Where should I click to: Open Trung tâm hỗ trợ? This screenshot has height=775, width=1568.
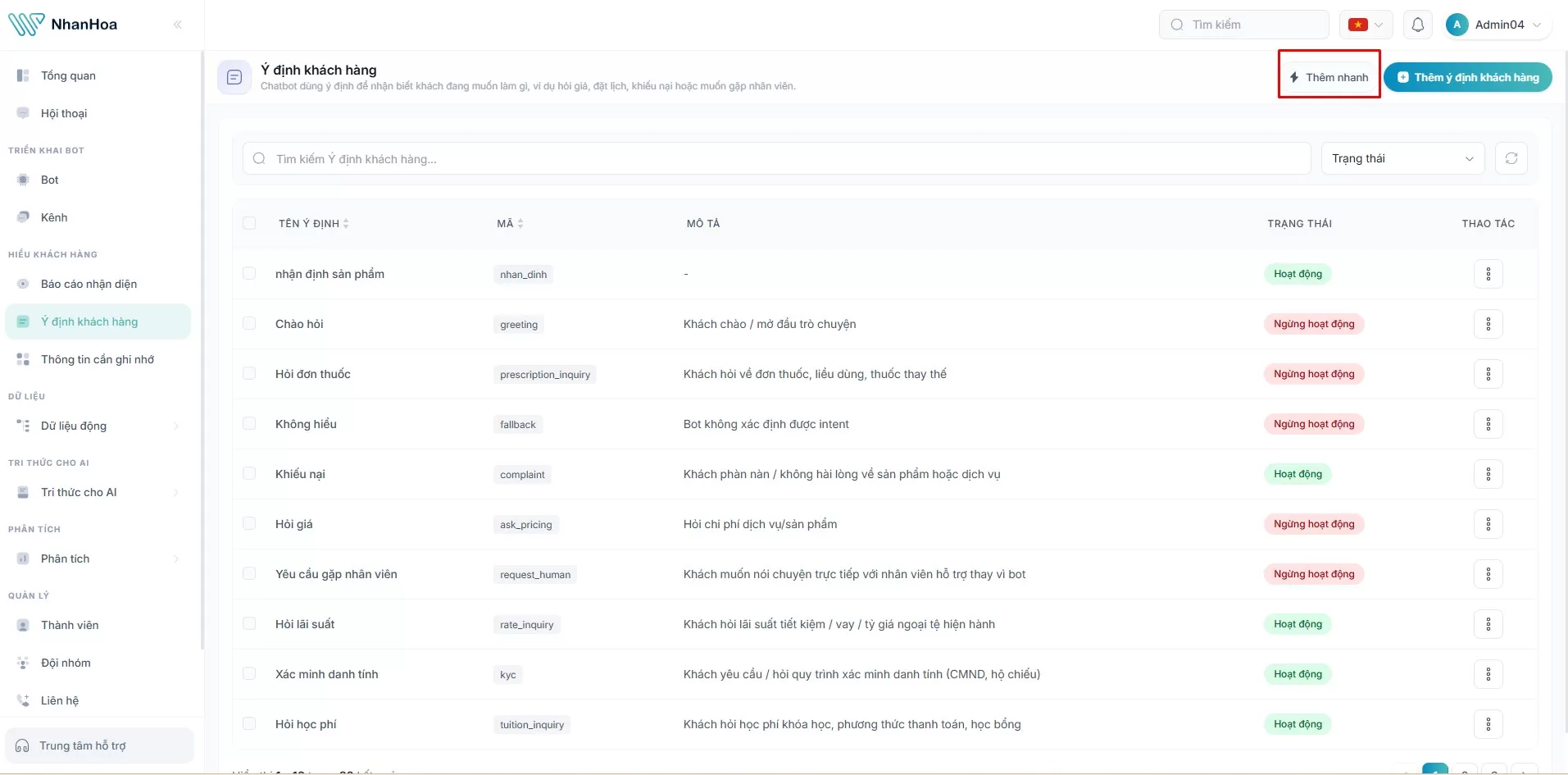(x=99, y=745)
